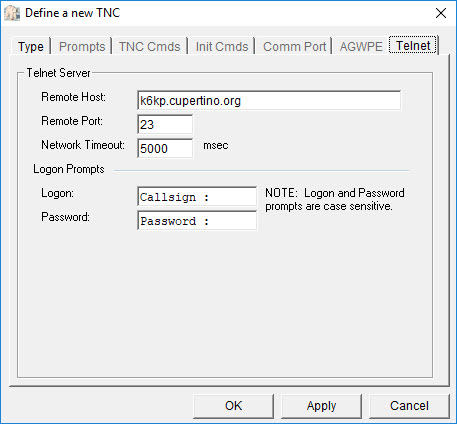The width and height of the screenshot is (457, 424).
Task: Click the application icon in the title bar
Action: [12, 13]
